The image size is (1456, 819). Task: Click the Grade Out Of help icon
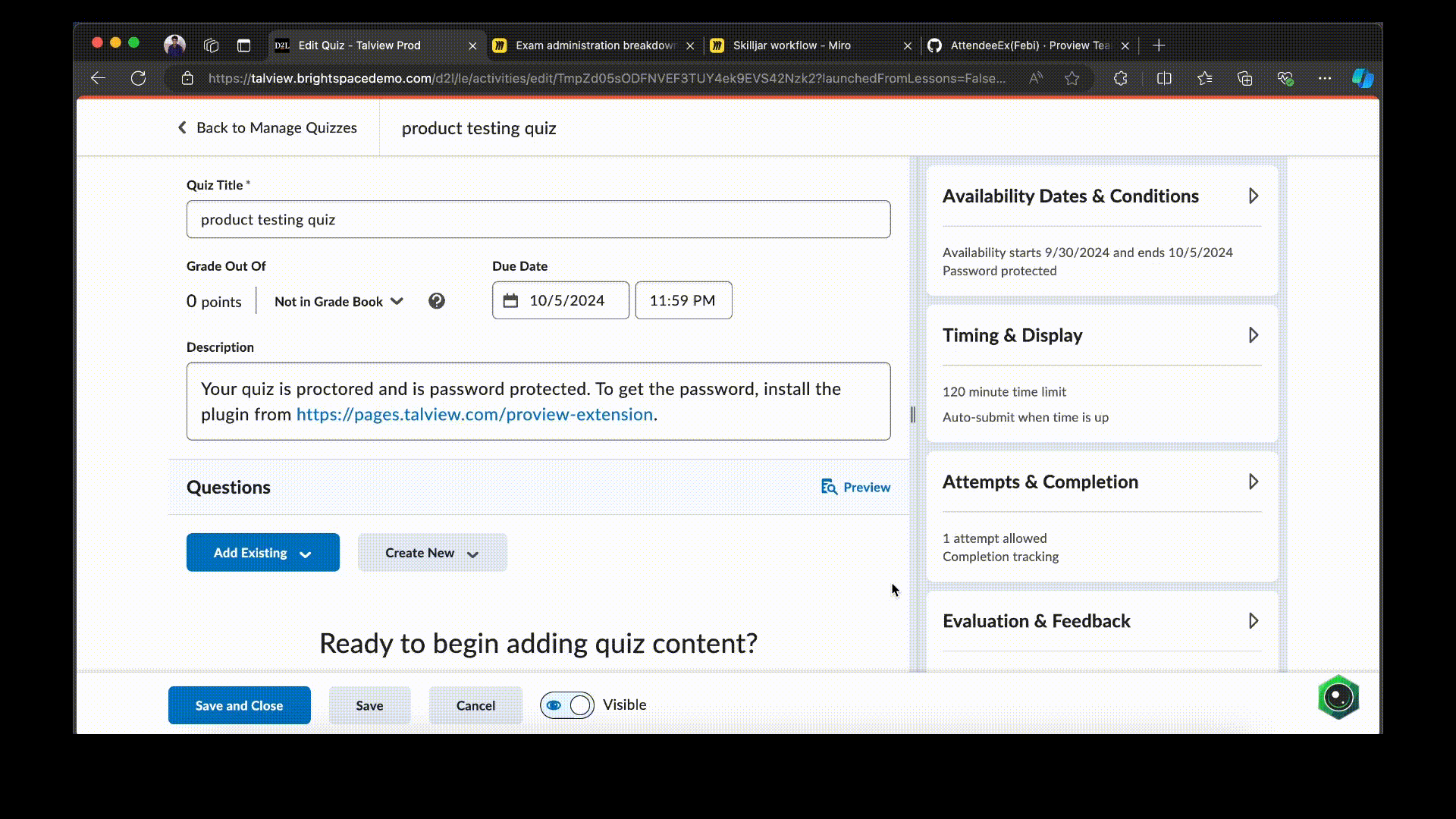(x=436, y=301)
